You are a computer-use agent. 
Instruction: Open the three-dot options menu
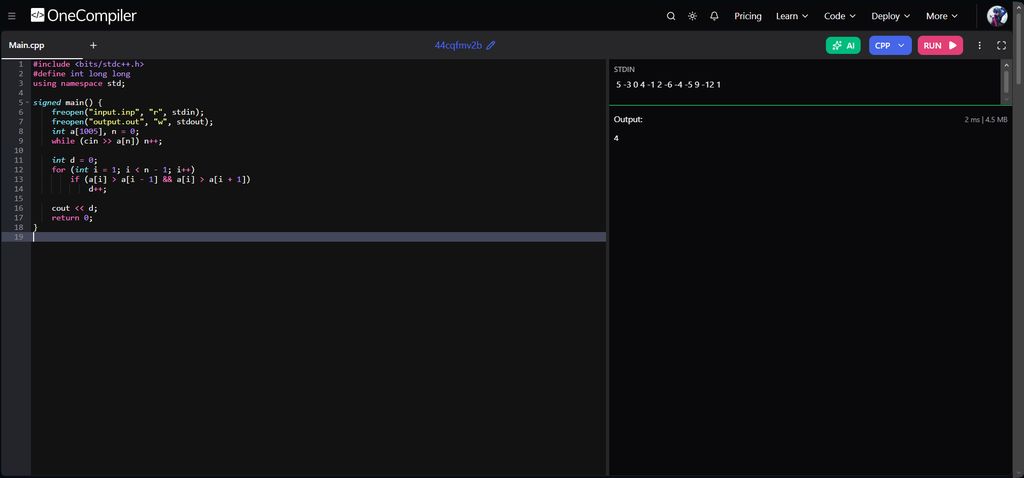[979, 45]
